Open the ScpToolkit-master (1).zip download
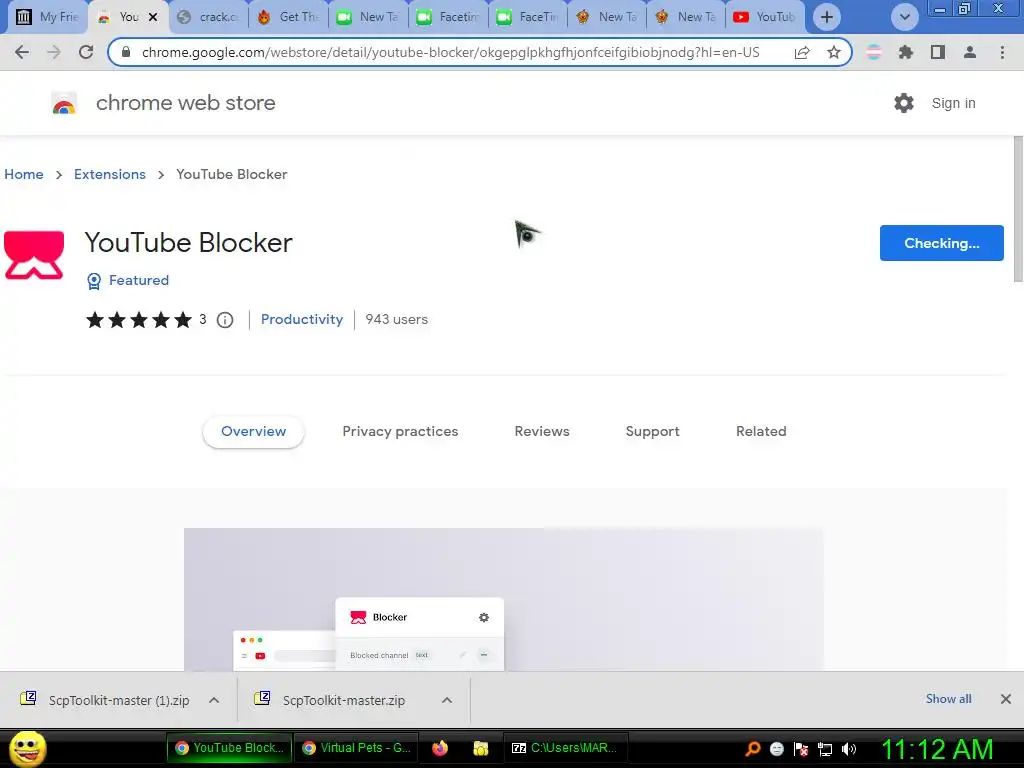This screenshot has height=768, width=1024. pyautogui.click(x=104, y=700)
